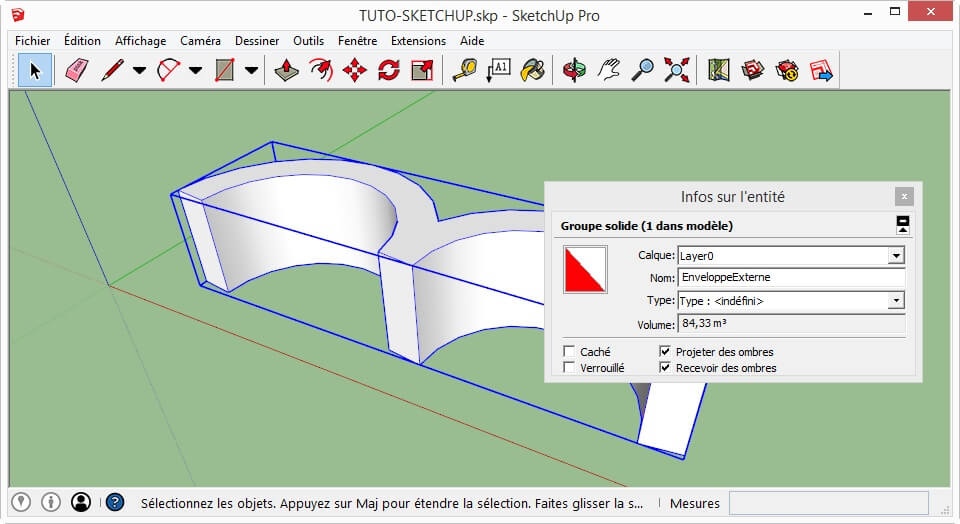The image size is (960, 524).
Task: Toggle the entity info details expander
Action: pyautogui.click(x=902, y=225)
